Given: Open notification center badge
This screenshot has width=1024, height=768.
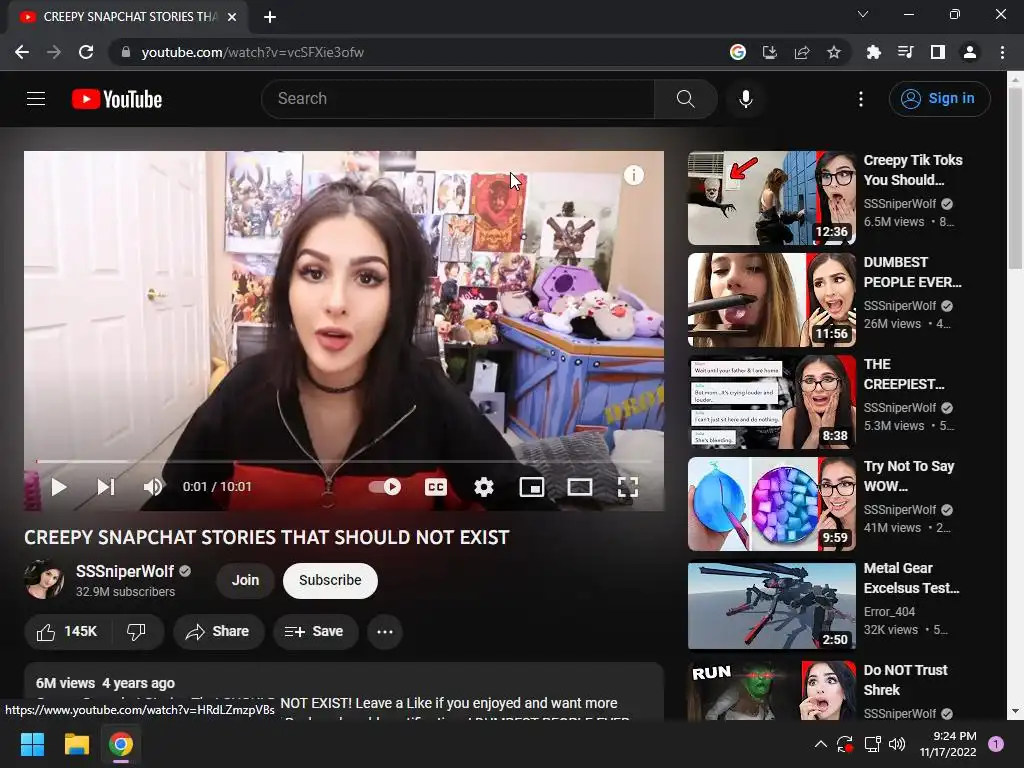Looking at the screenshot, I should (x=996, y=744).
